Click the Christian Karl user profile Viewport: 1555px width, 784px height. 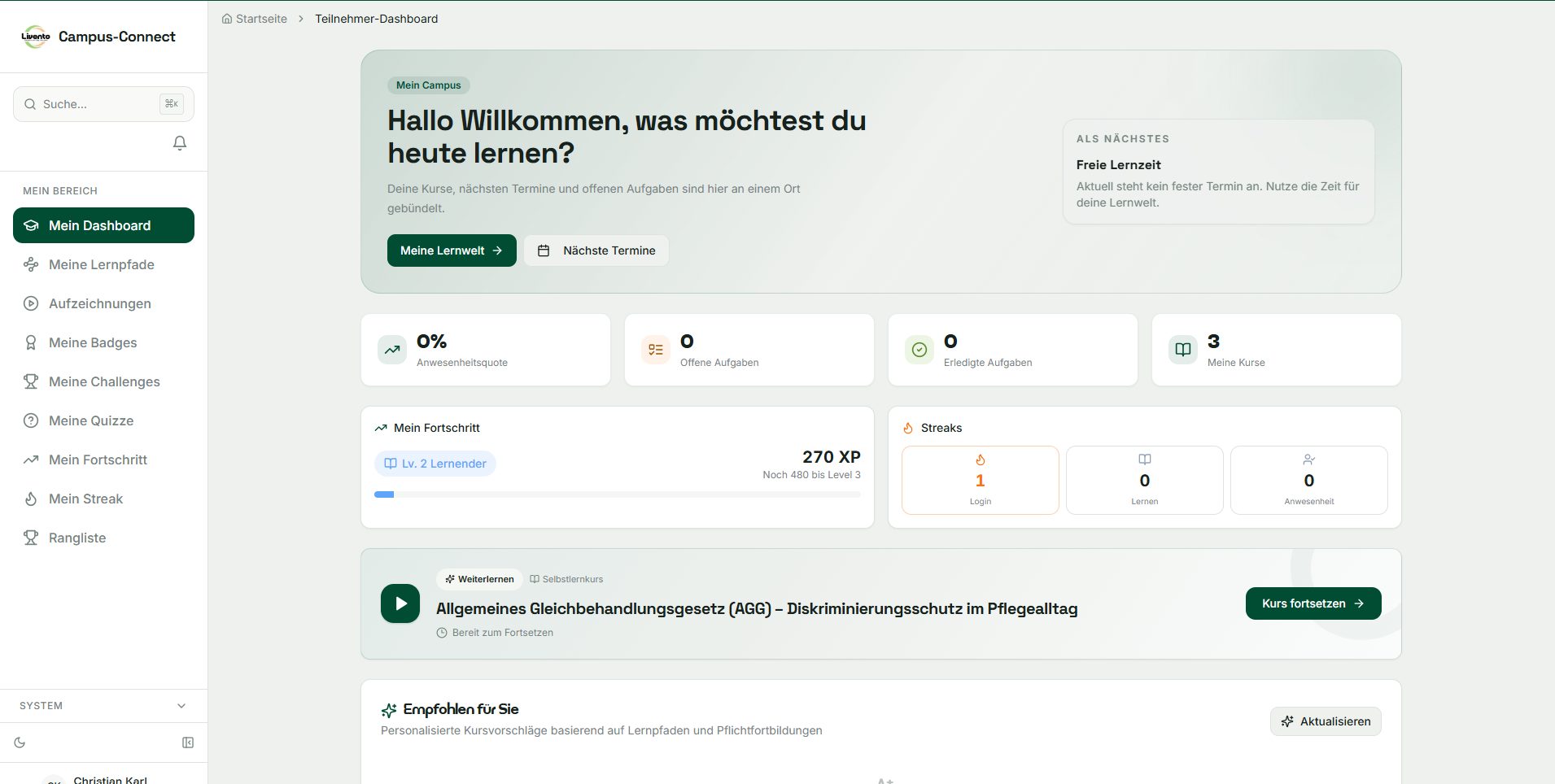coord(103,779)
